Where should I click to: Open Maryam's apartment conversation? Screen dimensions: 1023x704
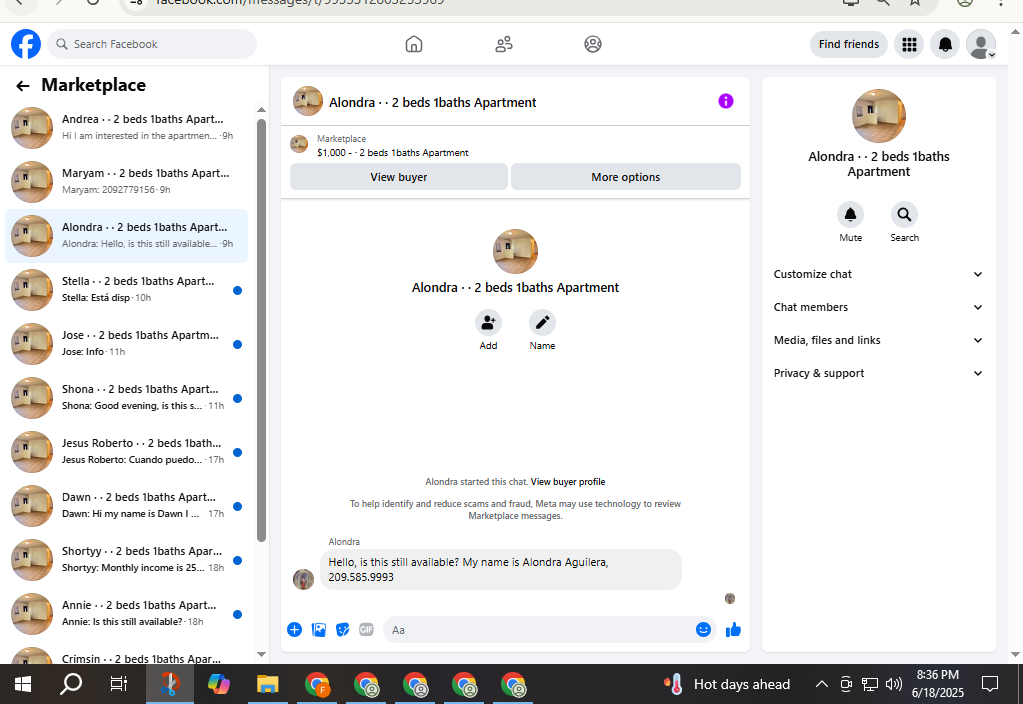click(127, 182)
